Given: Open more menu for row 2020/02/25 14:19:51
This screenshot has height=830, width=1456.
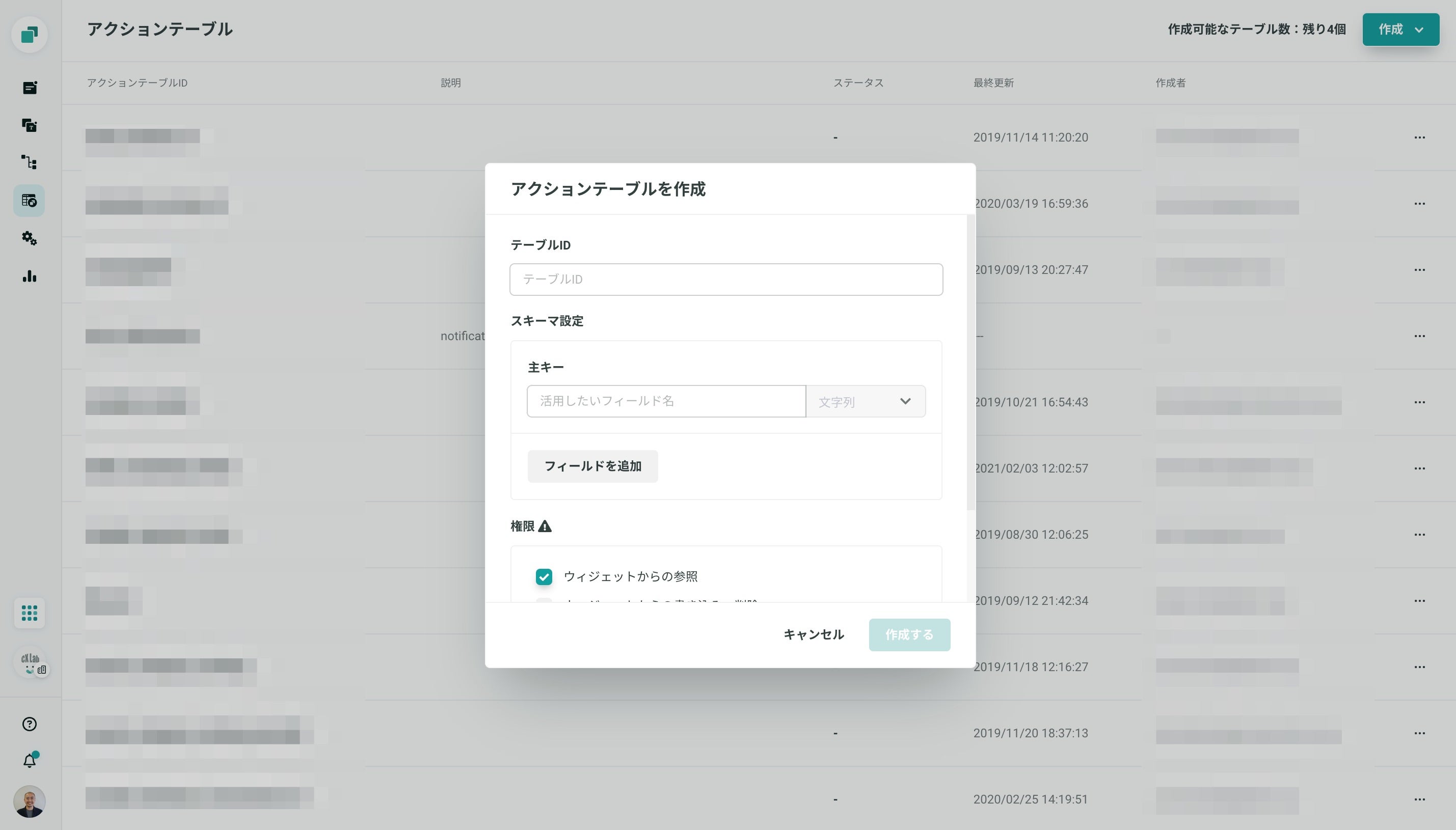Looking at the screenshot, I should tap(1419, 799).
